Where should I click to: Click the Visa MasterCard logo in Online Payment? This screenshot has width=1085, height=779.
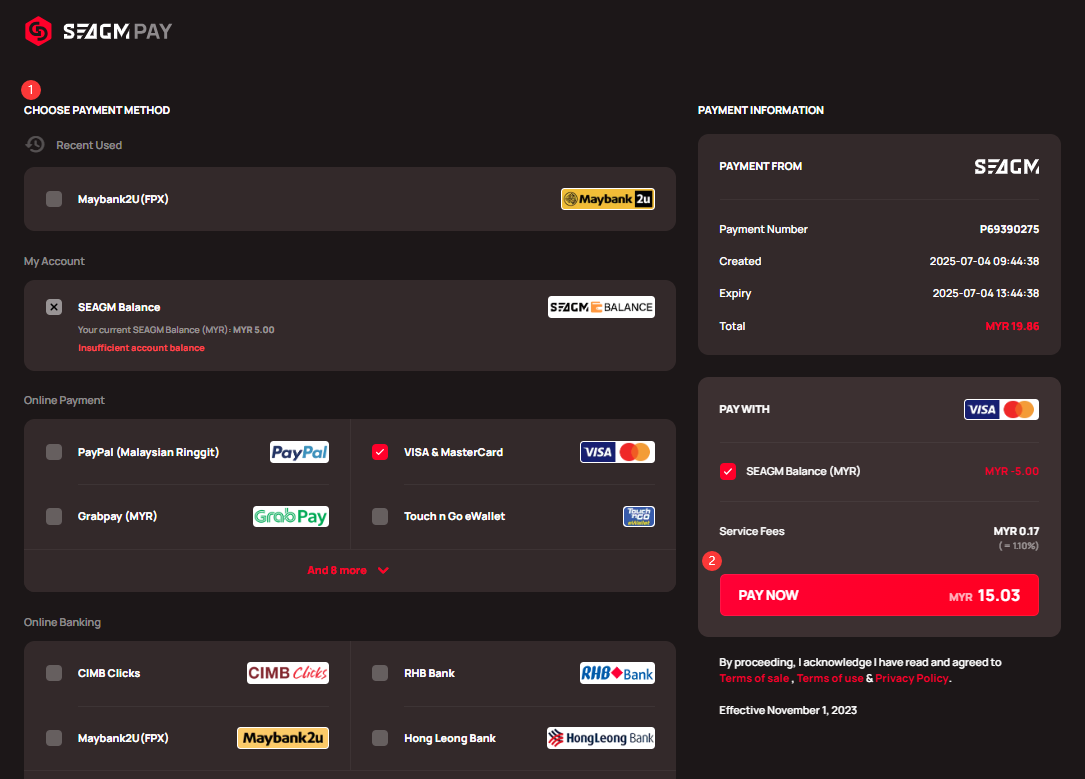tap(617, 452)
